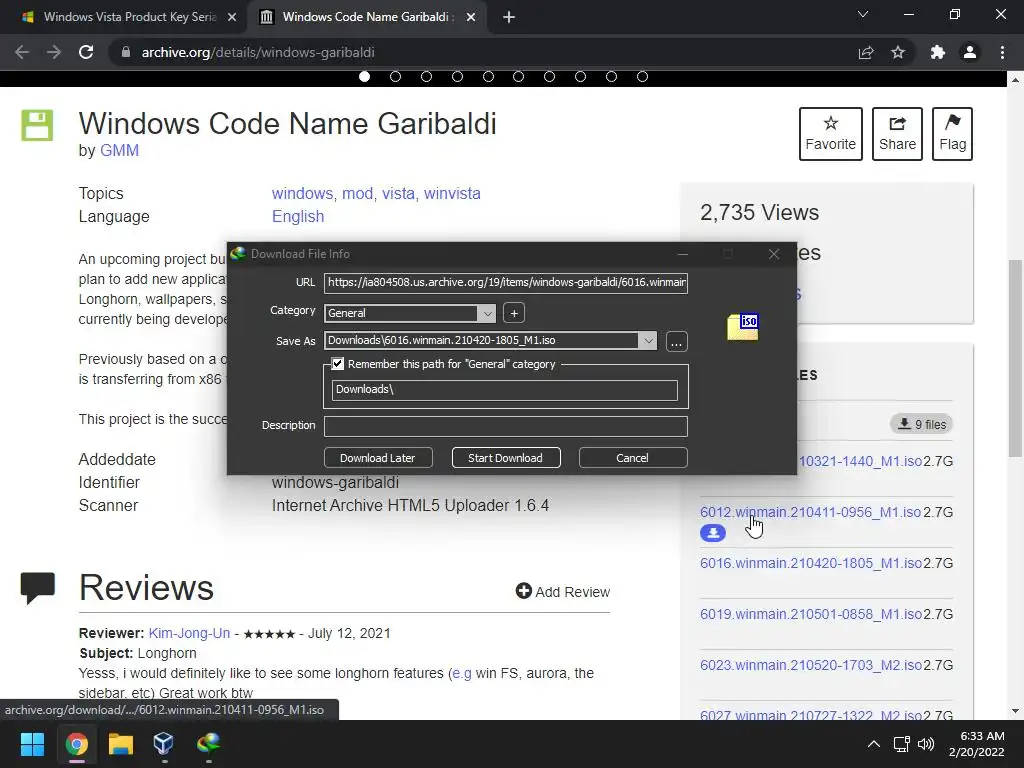Click the Reviews speech bubble icon

[x=37, y=588]
